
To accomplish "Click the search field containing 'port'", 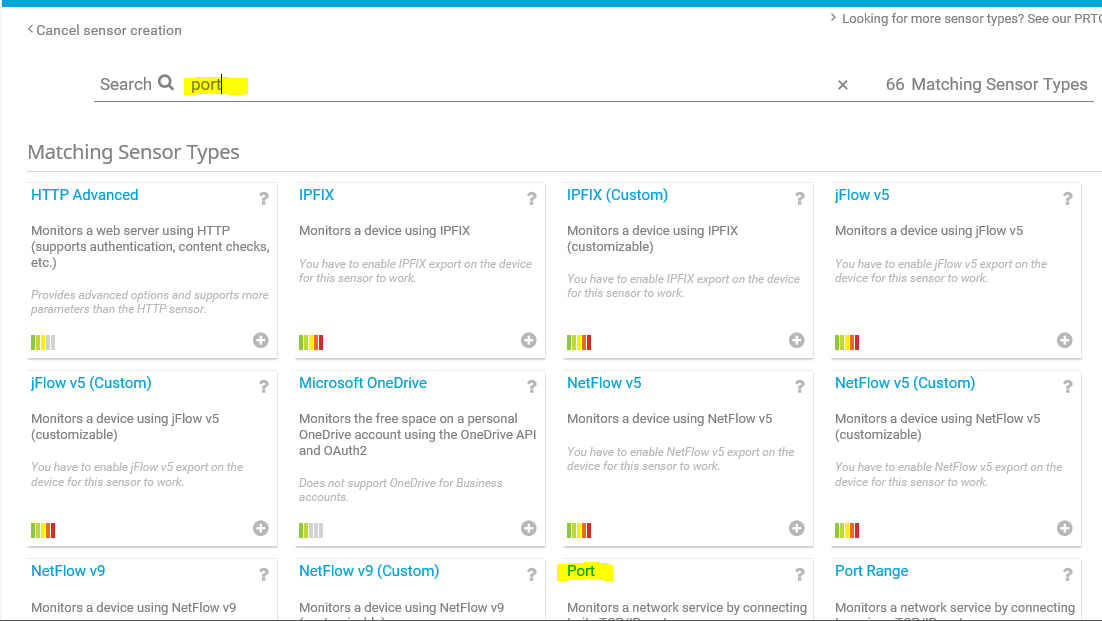I will click(x=506, y=85).
